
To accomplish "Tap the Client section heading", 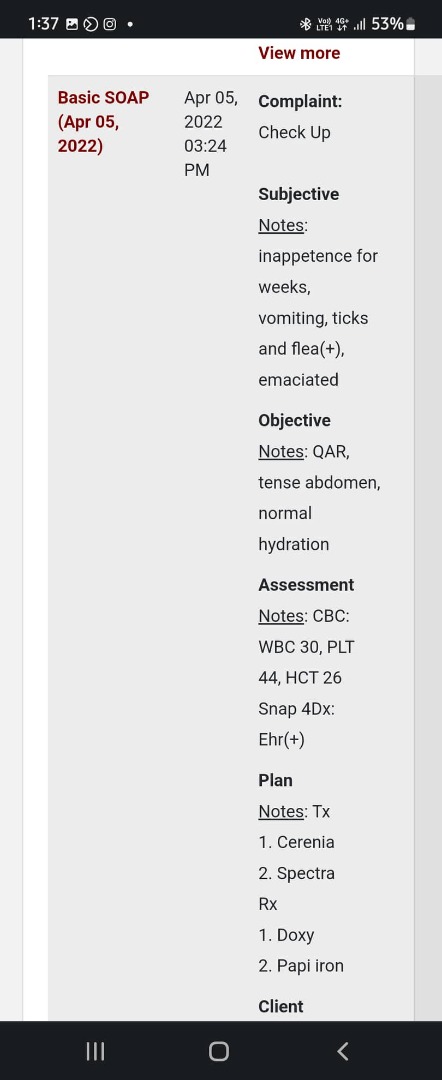I will [281, 1006].
